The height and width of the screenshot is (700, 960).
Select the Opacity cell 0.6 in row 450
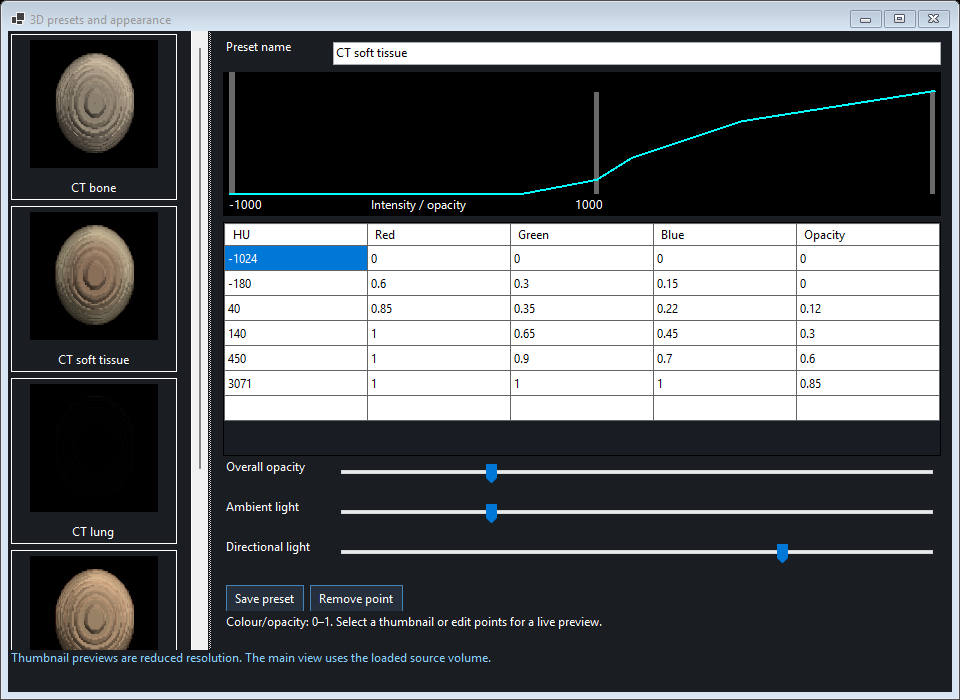point(868,358)
